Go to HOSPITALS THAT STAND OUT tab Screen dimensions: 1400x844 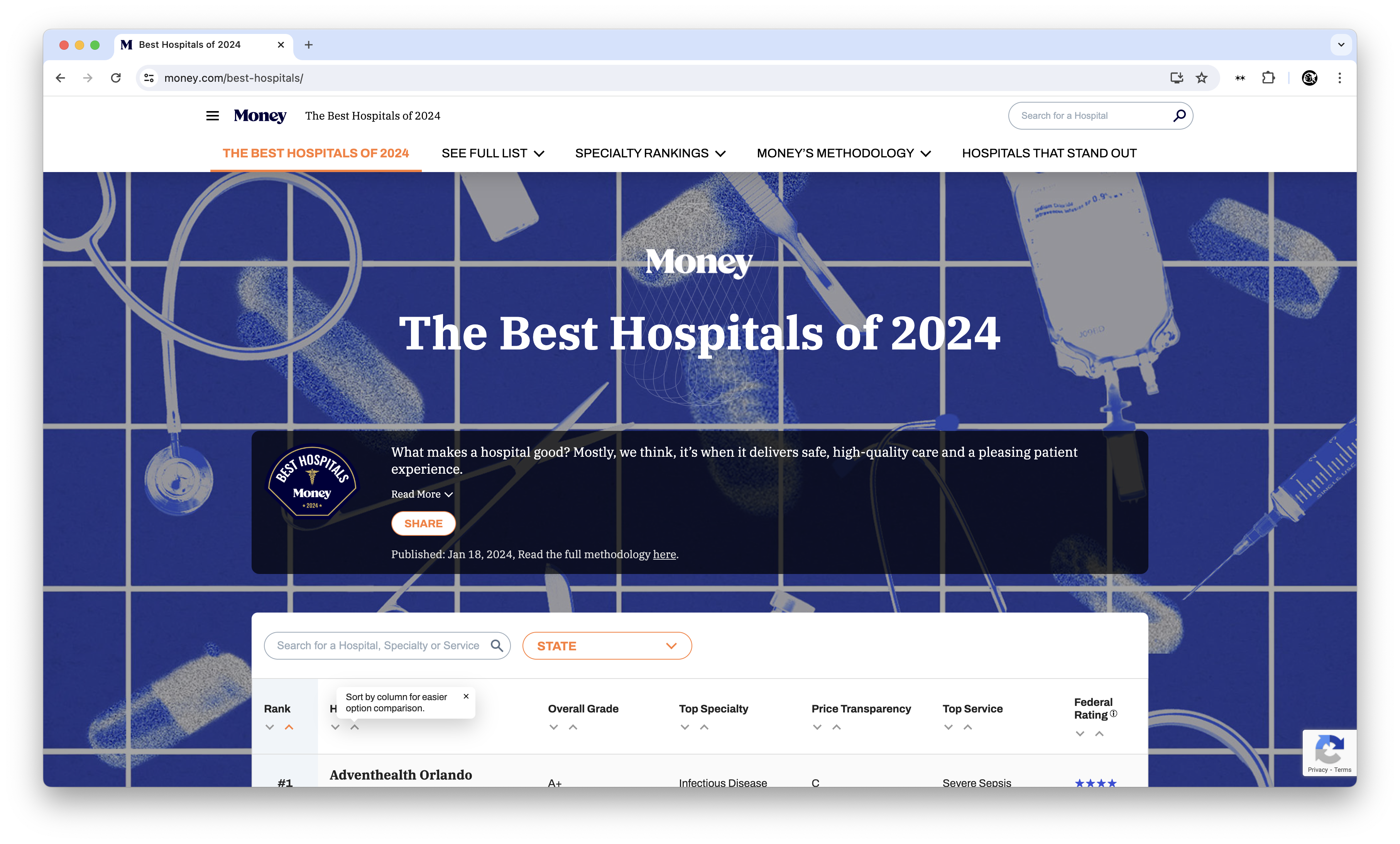pos(1049,154)
